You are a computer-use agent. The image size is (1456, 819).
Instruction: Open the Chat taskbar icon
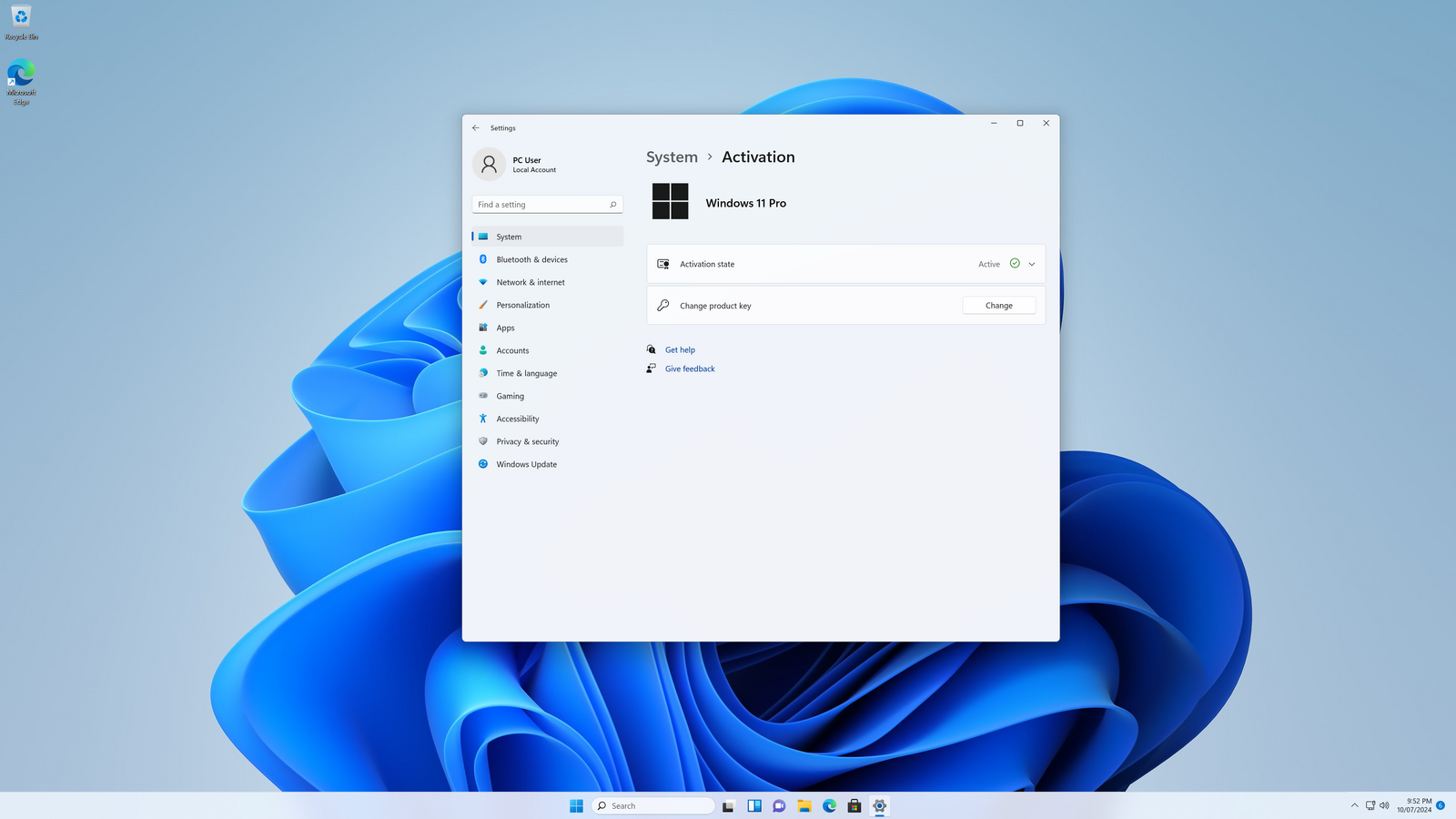pyautogui.click(x=779, y=805)
